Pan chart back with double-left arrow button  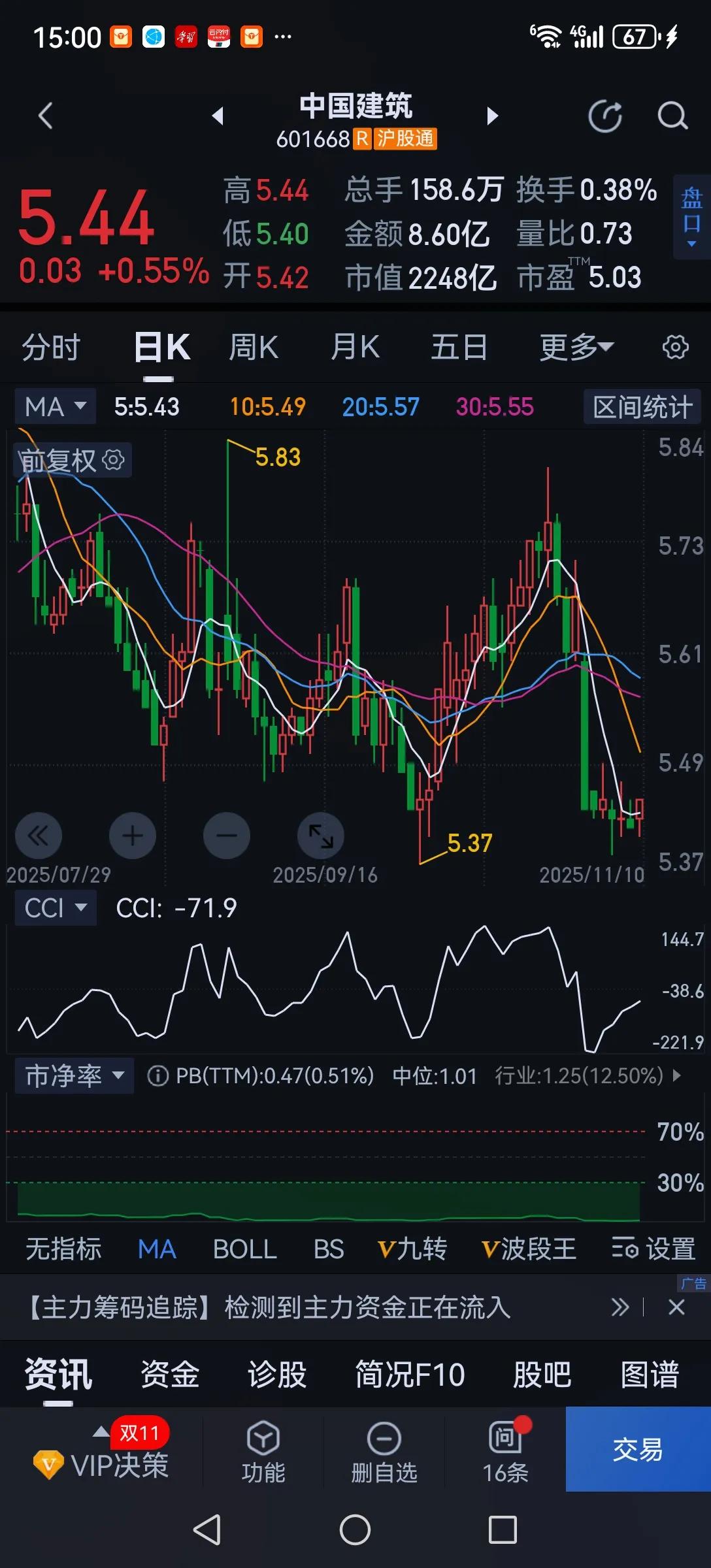[39, 835]
